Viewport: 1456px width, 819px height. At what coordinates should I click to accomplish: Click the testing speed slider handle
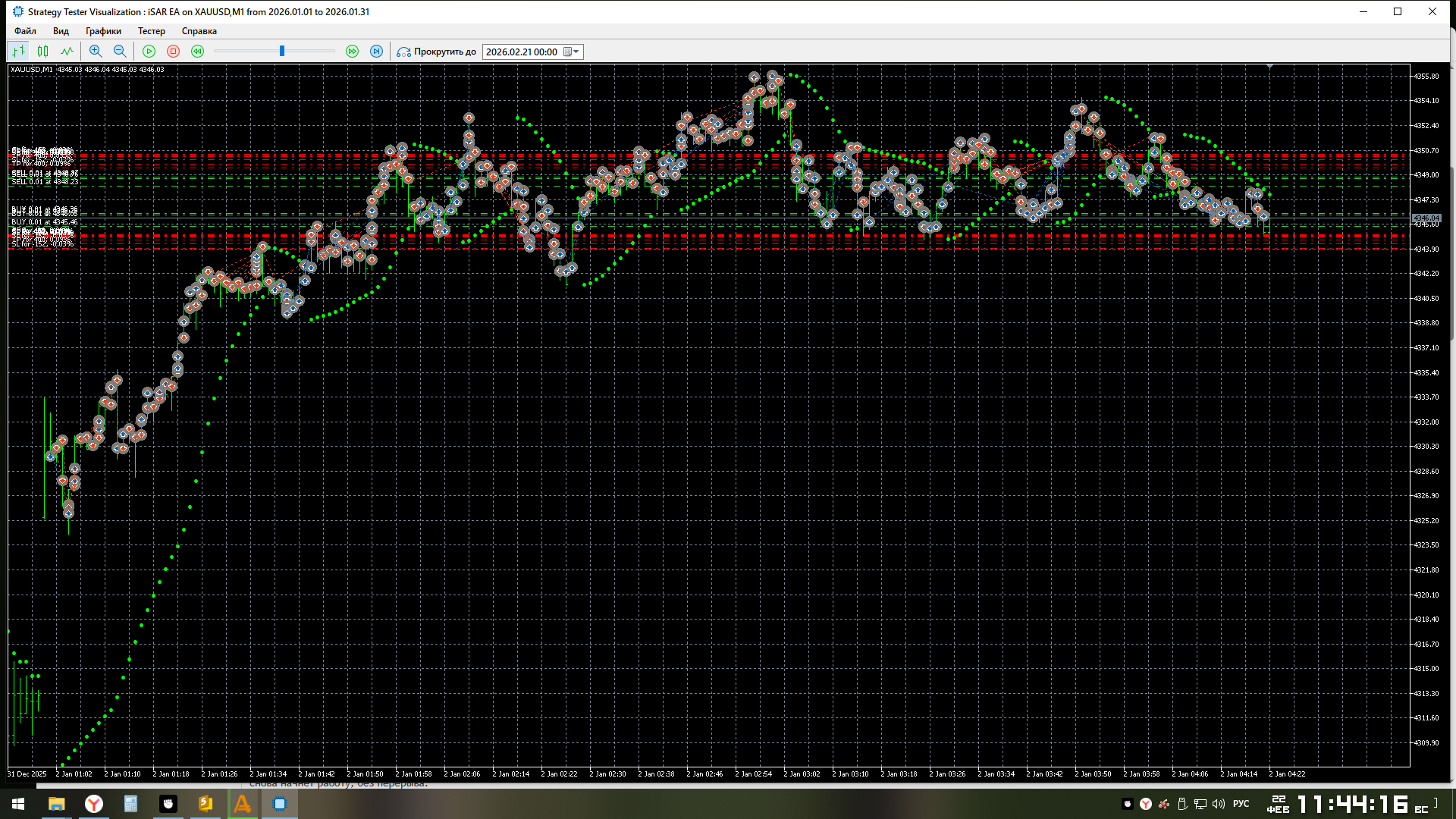(x=282, y=52)
